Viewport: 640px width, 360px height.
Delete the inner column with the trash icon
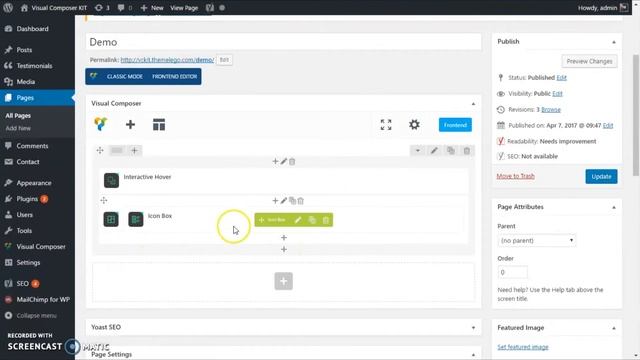pos(301,200)
